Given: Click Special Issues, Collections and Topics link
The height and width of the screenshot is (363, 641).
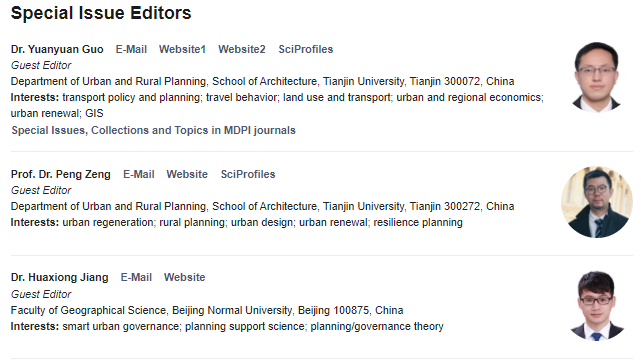Looking at the screenshot, I should click(x=153, y=130).
